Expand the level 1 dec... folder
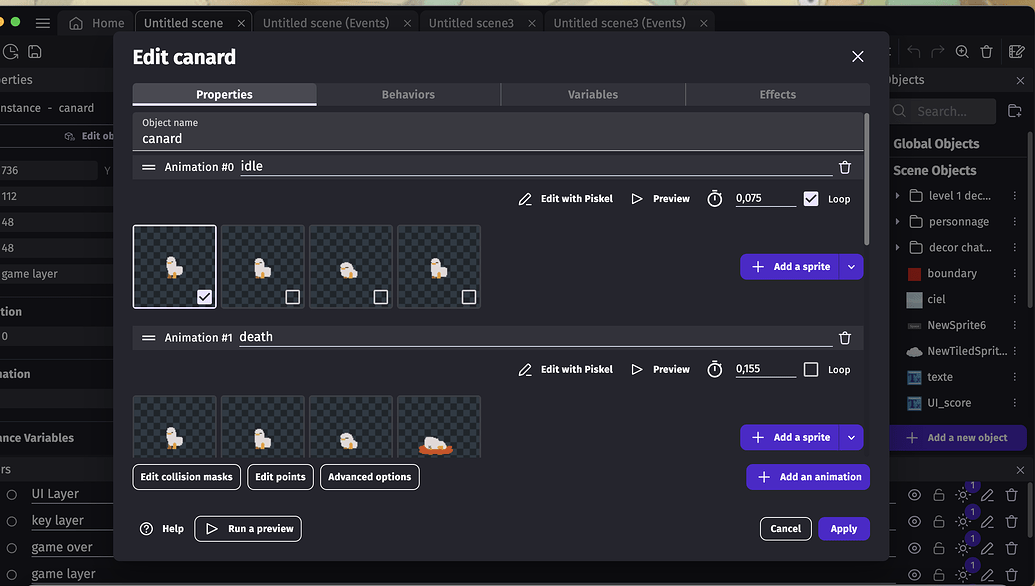 click(898, 195)
